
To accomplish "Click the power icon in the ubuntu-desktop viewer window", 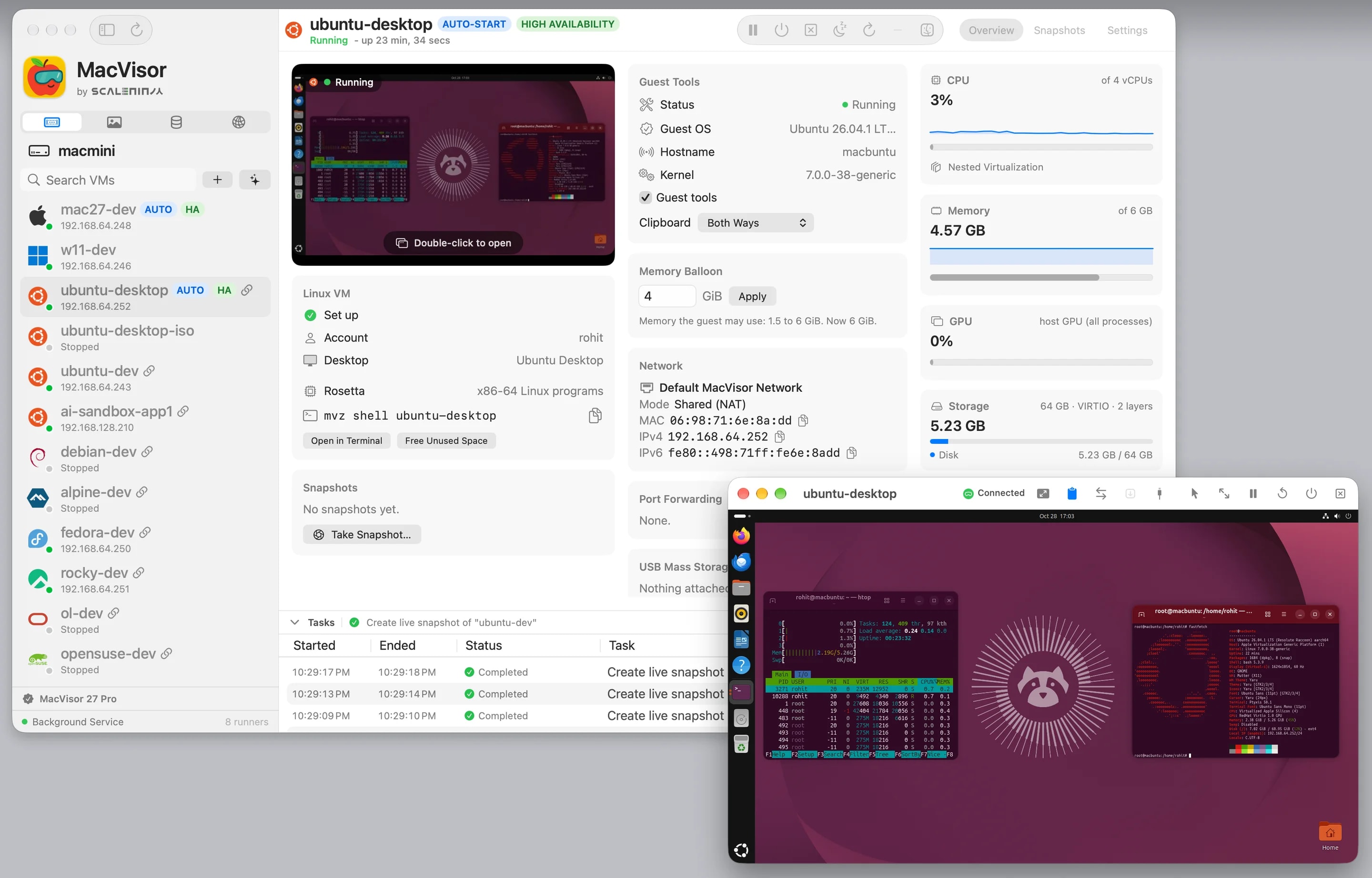I will [x=1311, y=494].
